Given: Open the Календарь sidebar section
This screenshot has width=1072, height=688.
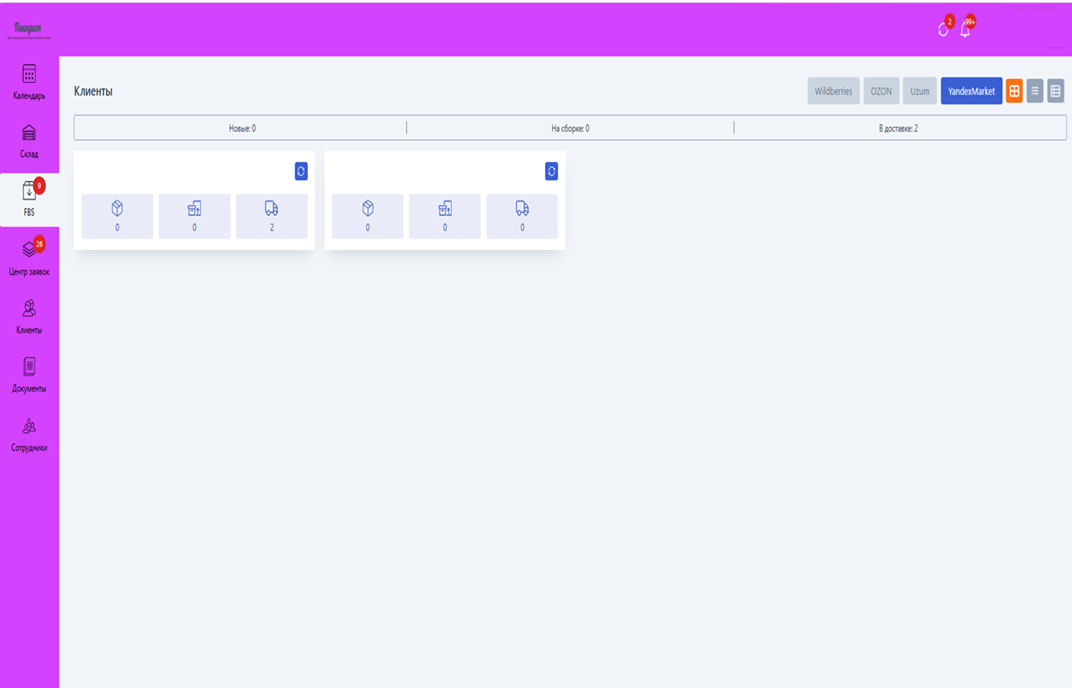Looking at the screenshot, I should click(29, 81).
